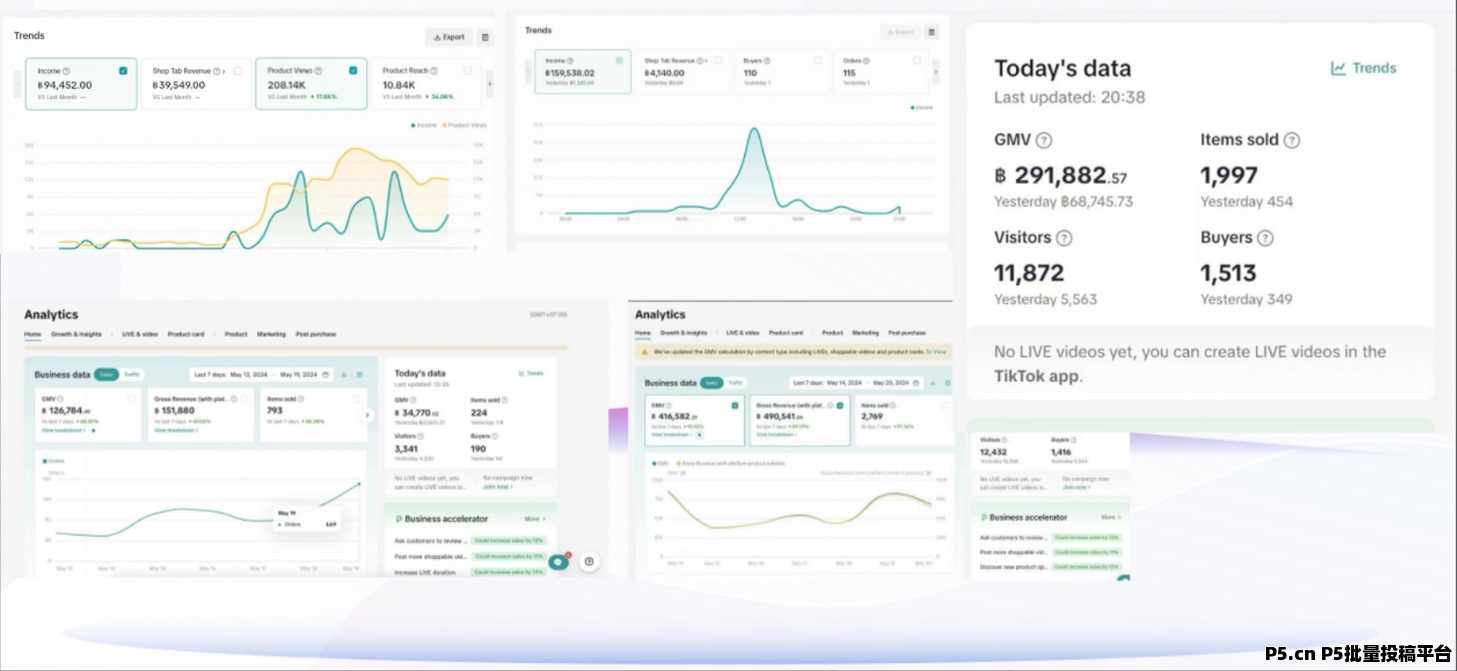1457x671 pixels.
Task: Click the round help icon beside the chat bubble
Action: click(589, 561)
